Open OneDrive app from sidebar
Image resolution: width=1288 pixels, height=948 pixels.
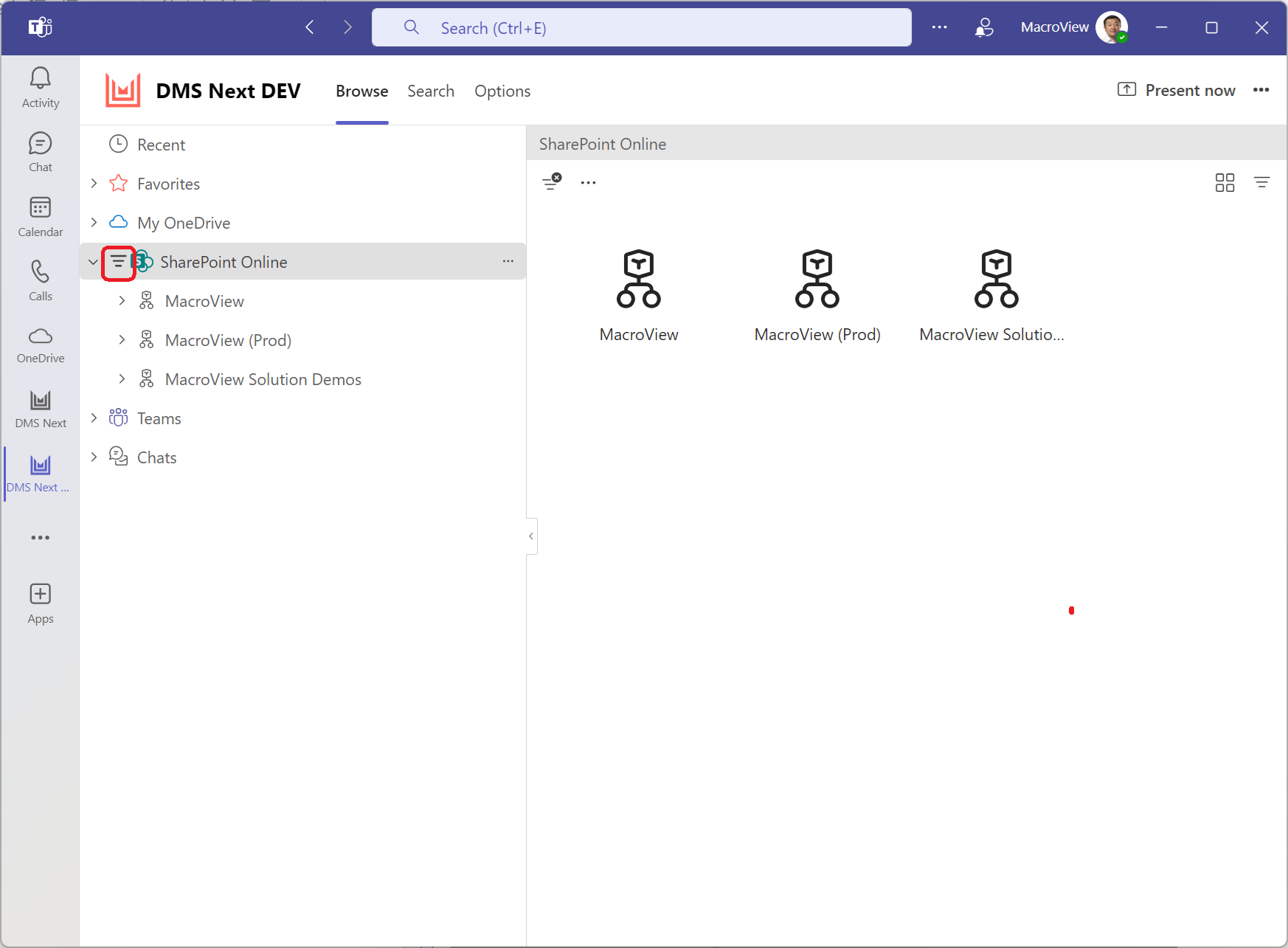[41, 345]
